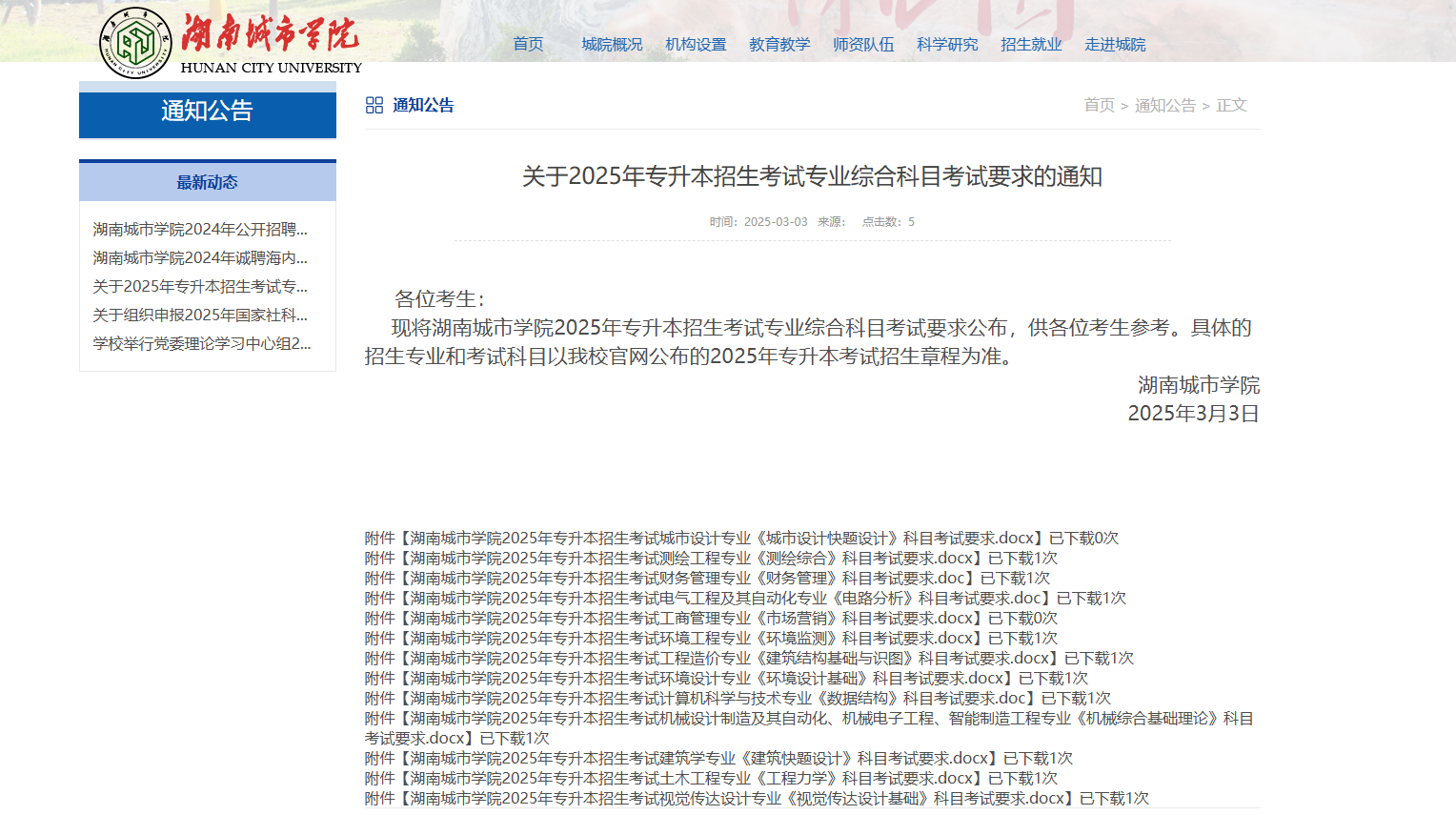
Task: Click the 各位考生 greeting line
Action: (x=439, y=298)
